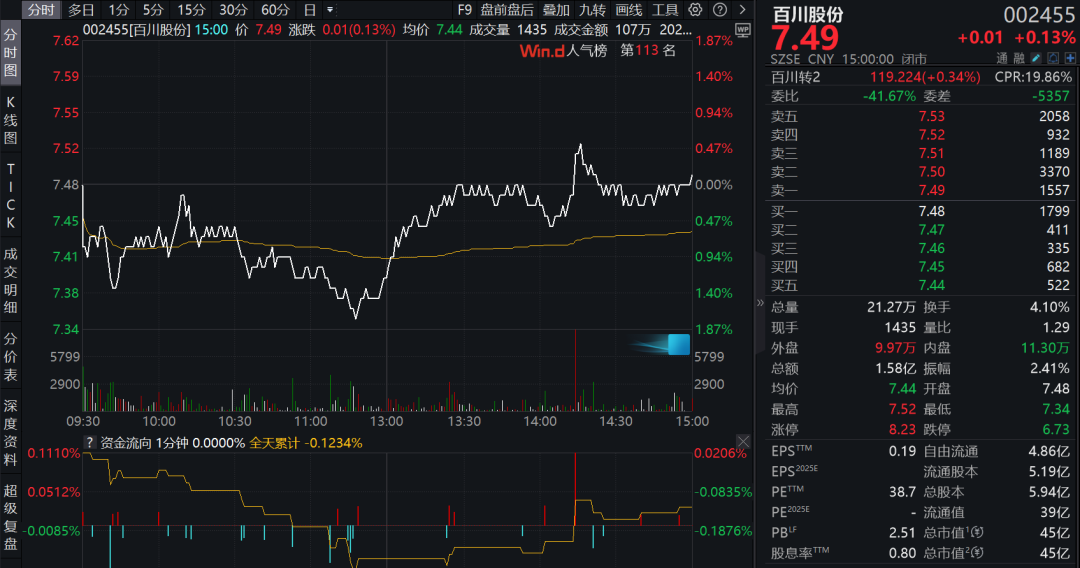1080x568 pixels.
Task: Click the blue floating widget on chart
Action: [x=678, y=344]
